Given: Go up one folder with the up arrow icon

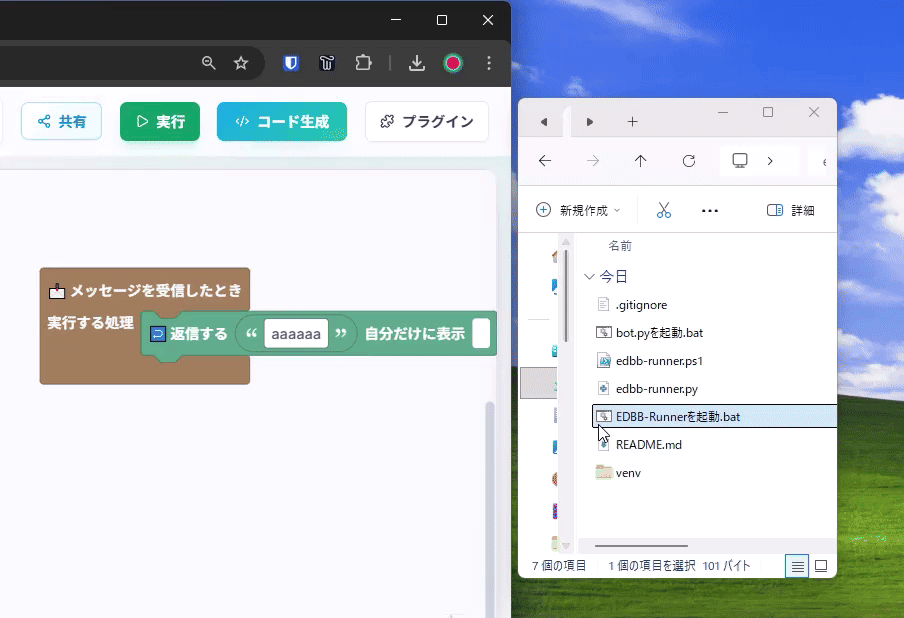Looking at the screenshot, I should [640, 160].
